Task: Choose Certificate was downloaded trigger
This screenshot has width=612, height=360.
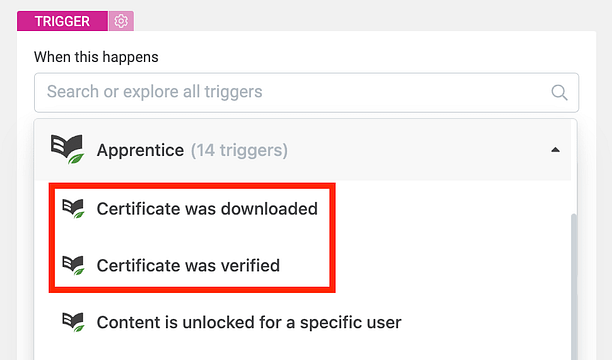Action: pyautogui.click(x=207, y=209)
